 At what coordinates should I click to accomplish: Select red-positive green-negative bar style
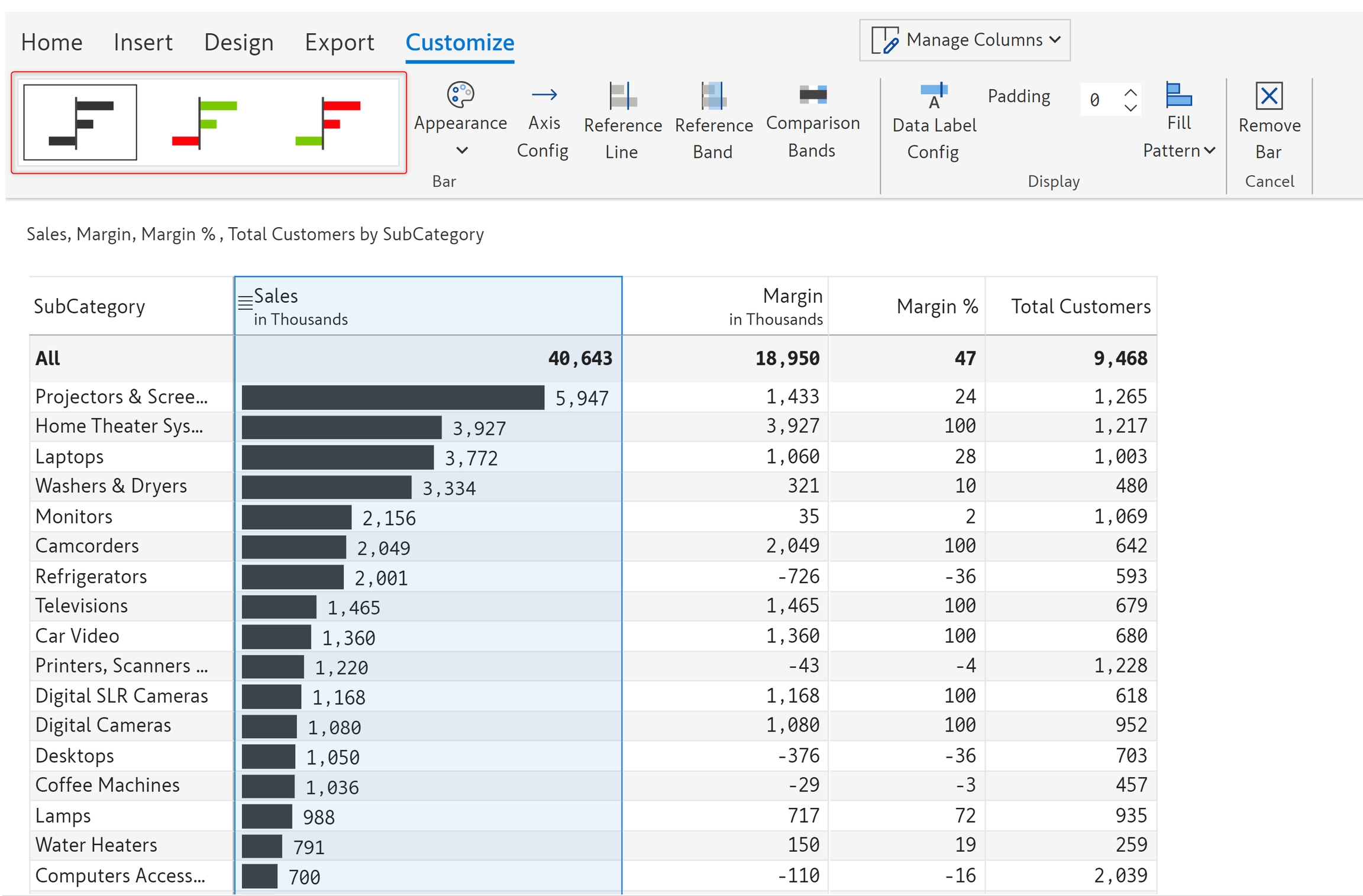coord(328,122)
